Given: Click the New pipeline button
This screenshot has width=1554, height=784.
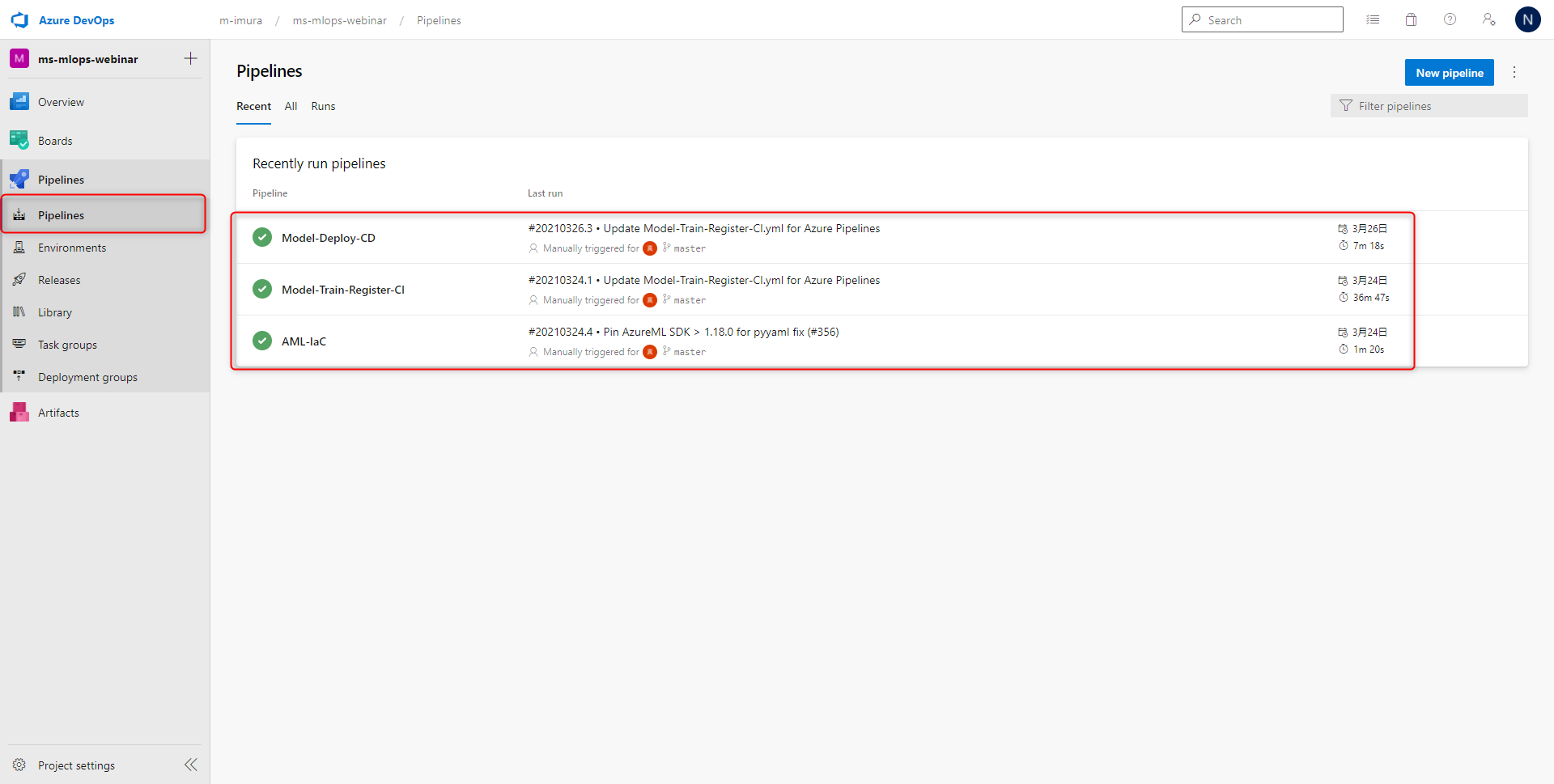Looking at the screenshot, I should (1450, 73).
